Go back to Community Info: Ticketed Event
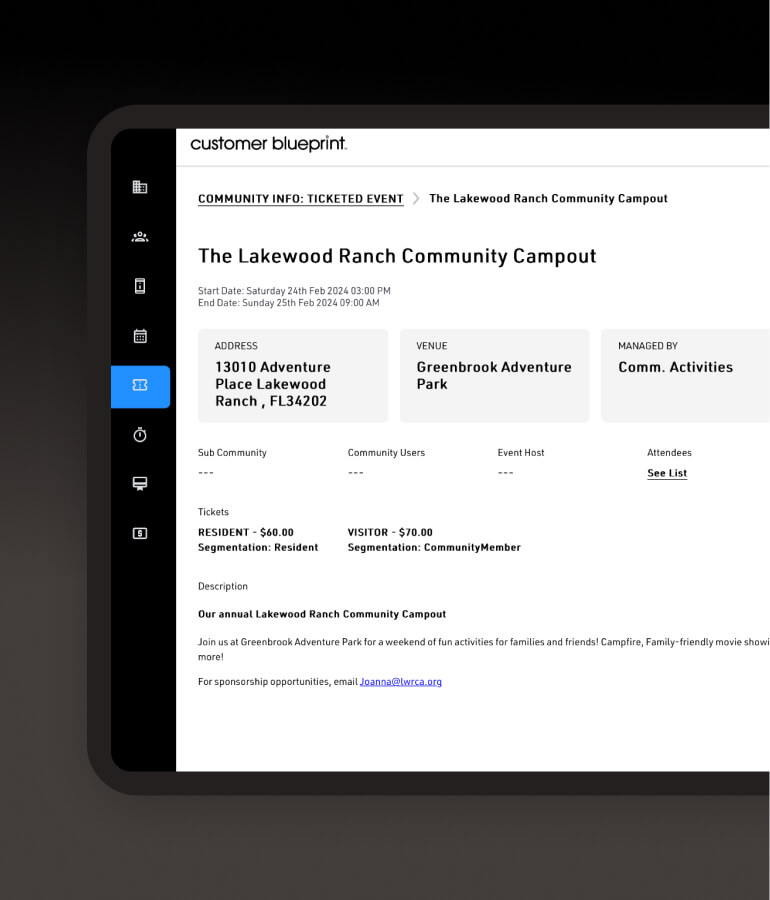770x900 pixels. point(301,199)
